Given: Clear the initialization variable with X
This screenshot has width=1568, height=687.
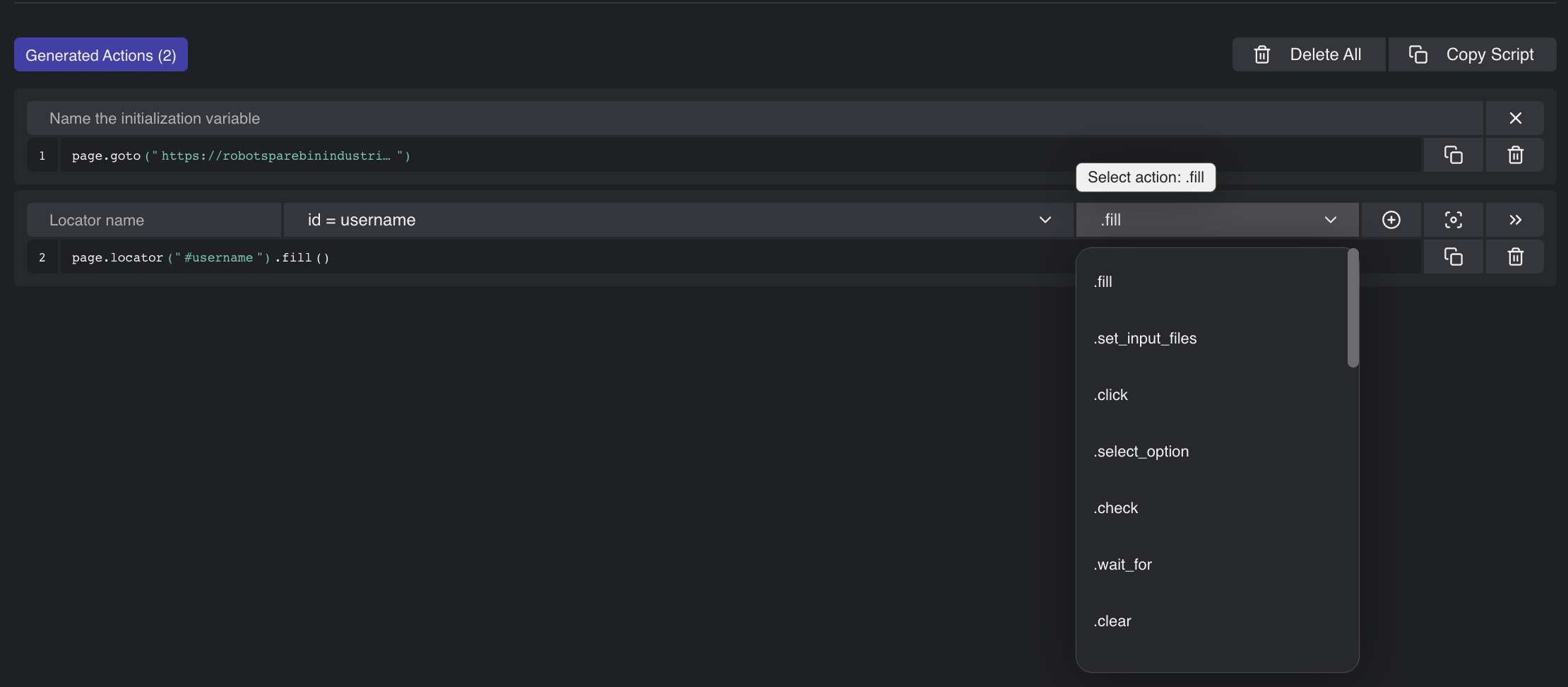Looking at the screenshot, I should (x=1515, y=118).
